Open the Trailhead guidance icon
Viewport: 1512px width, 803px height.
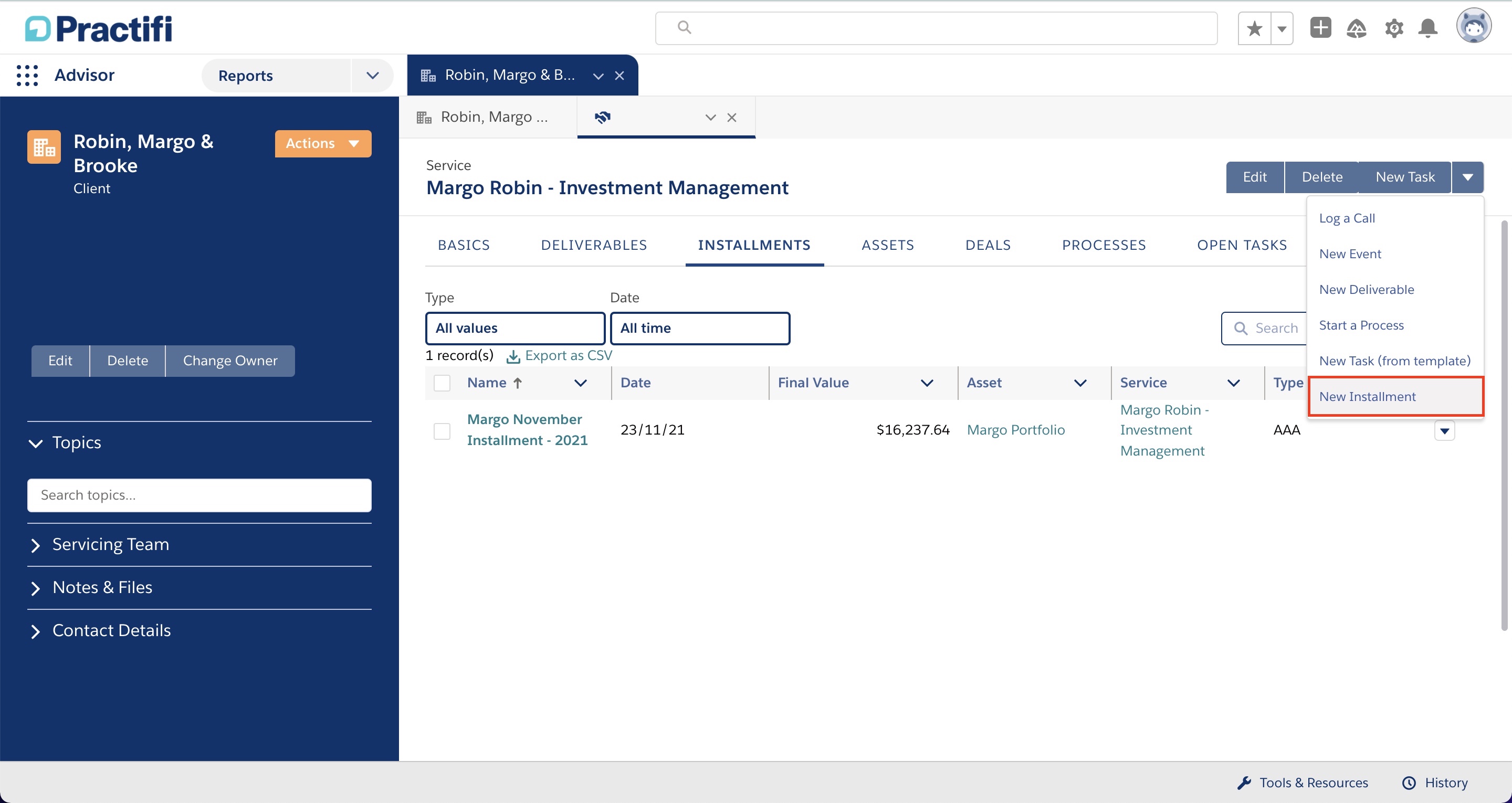click(x=1357, y=28)
